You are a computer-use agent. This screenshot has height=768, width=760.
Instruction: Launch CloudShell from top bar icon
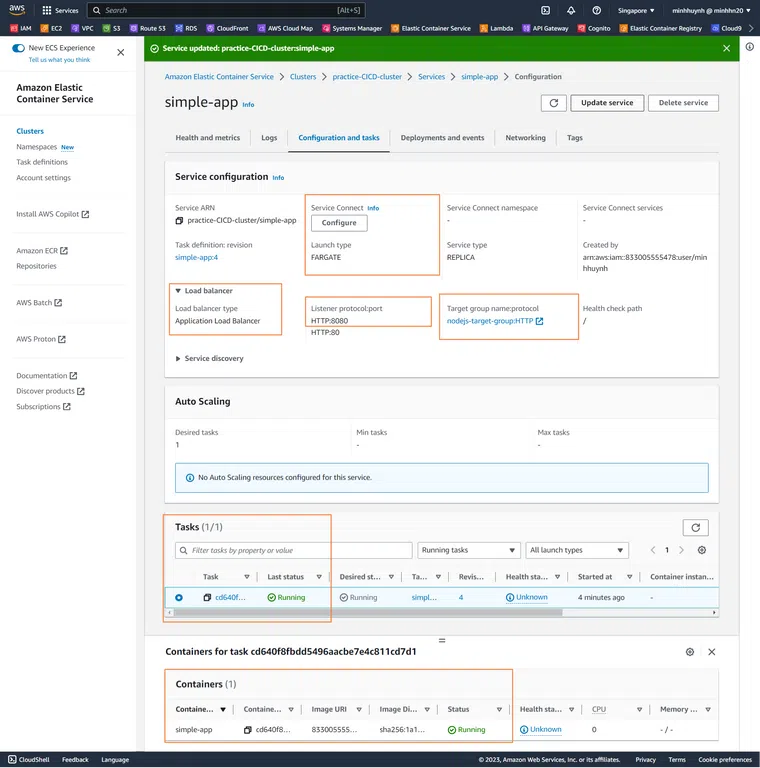[546, 10]
